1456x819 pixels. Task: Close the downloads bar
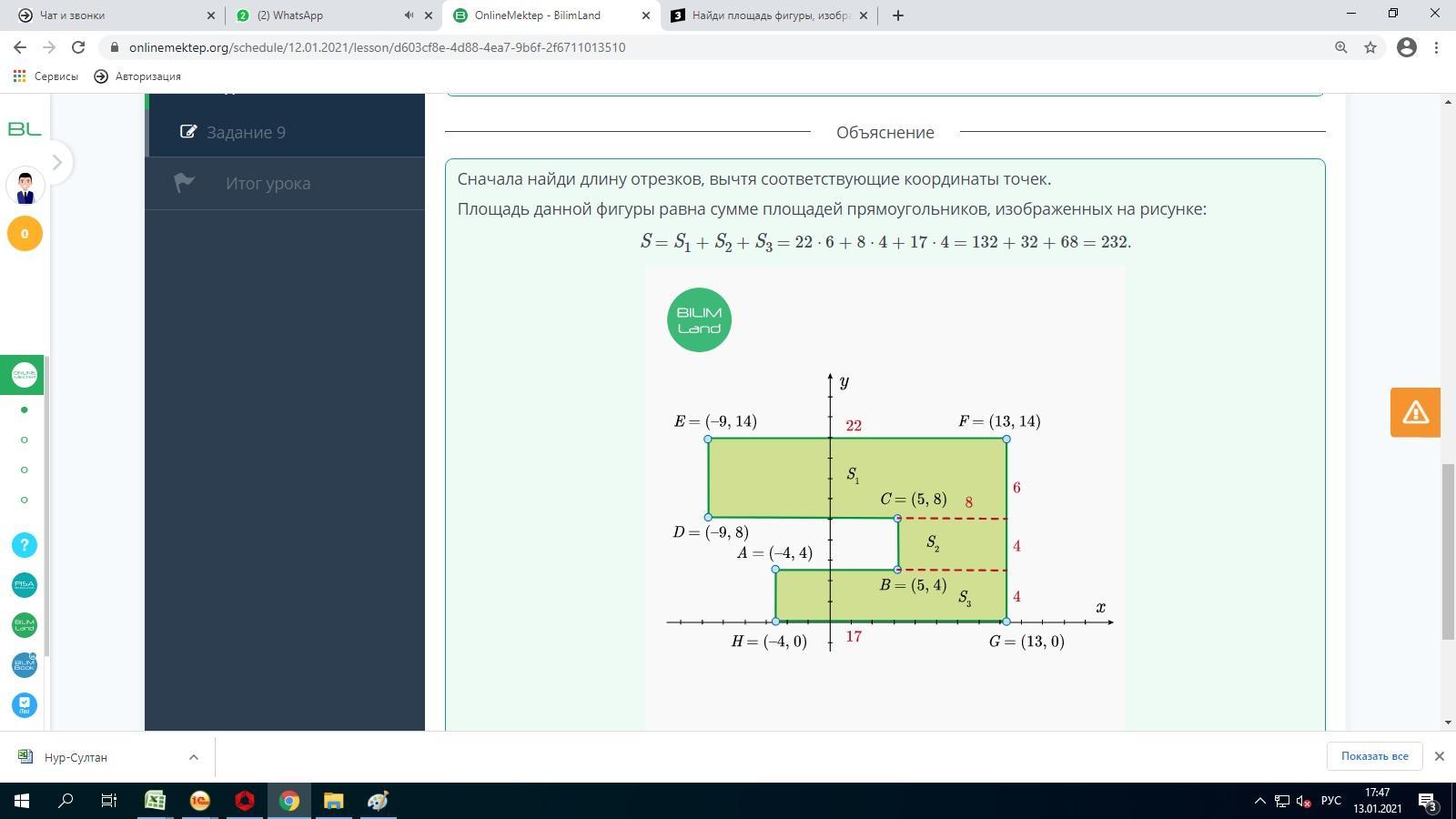click(1440, 756)
